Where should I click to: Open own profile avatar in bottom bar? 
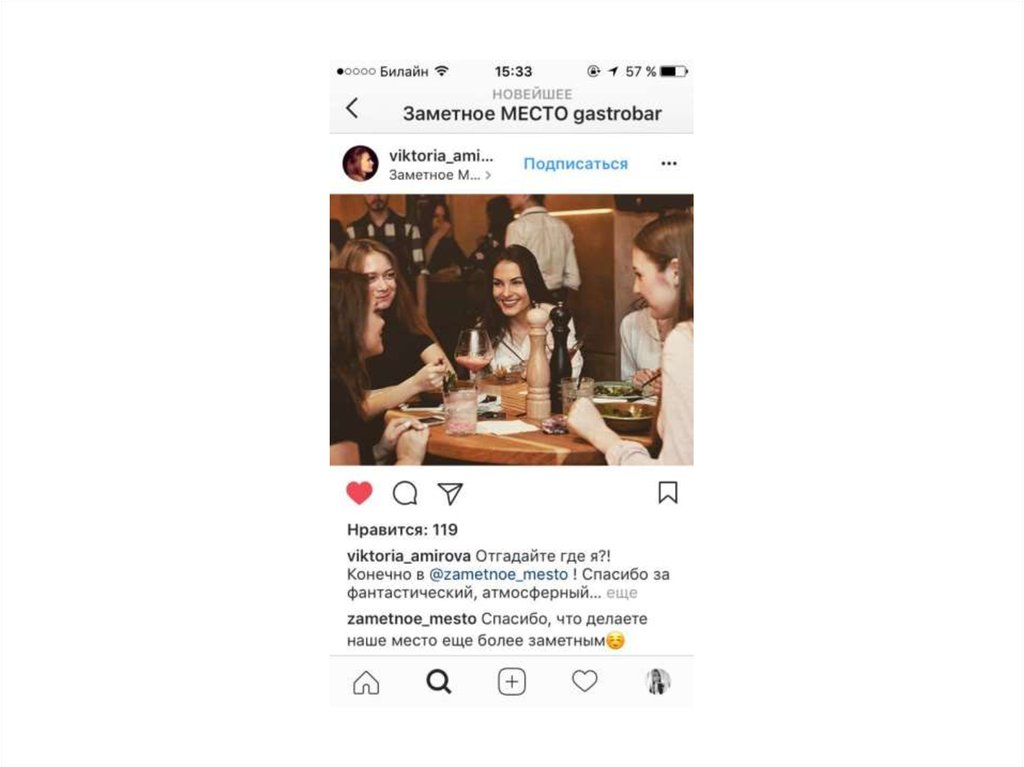[x=658, y=682]
